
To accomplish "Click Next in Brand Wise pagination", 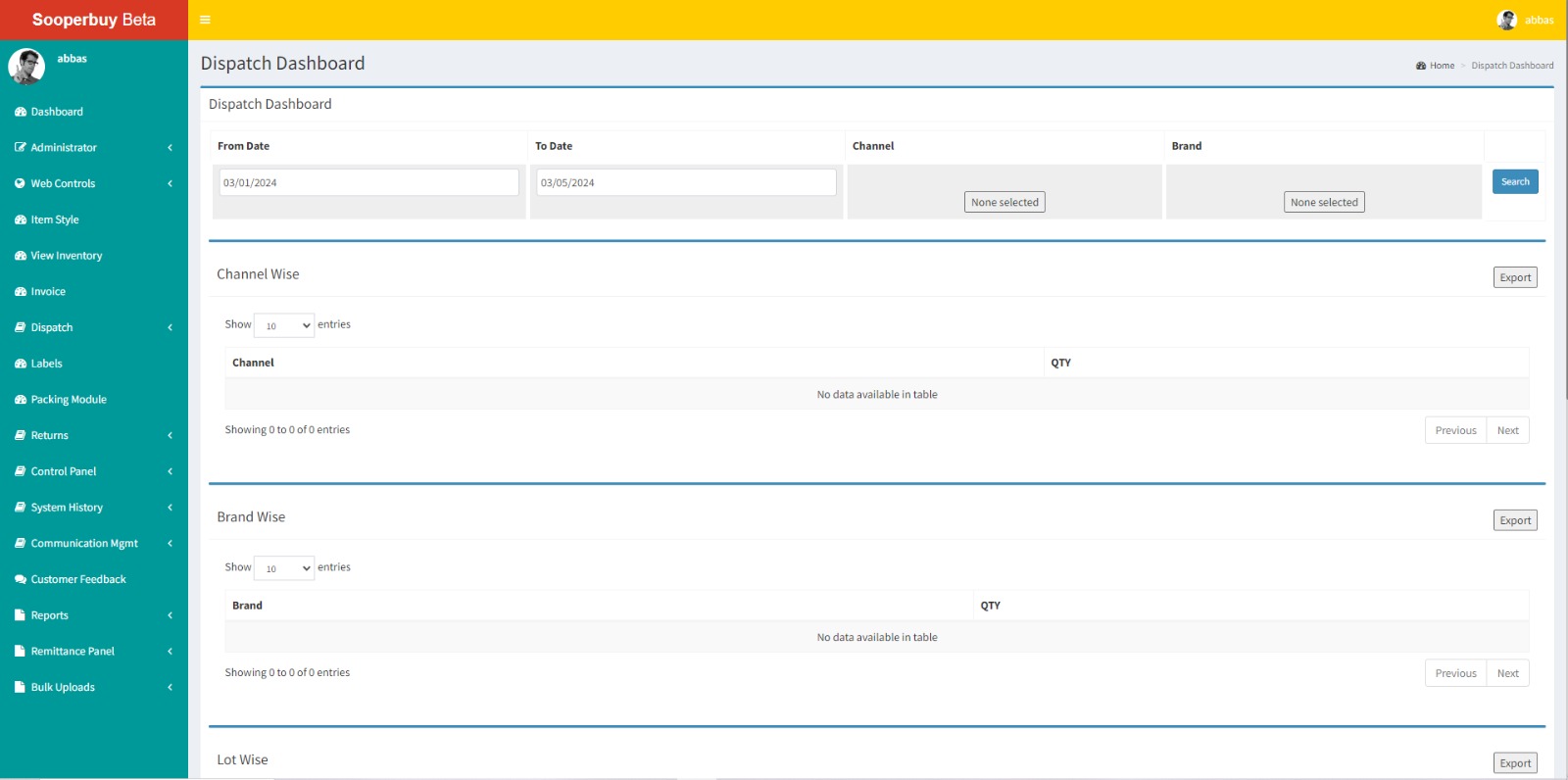I will pos(1507,673).
